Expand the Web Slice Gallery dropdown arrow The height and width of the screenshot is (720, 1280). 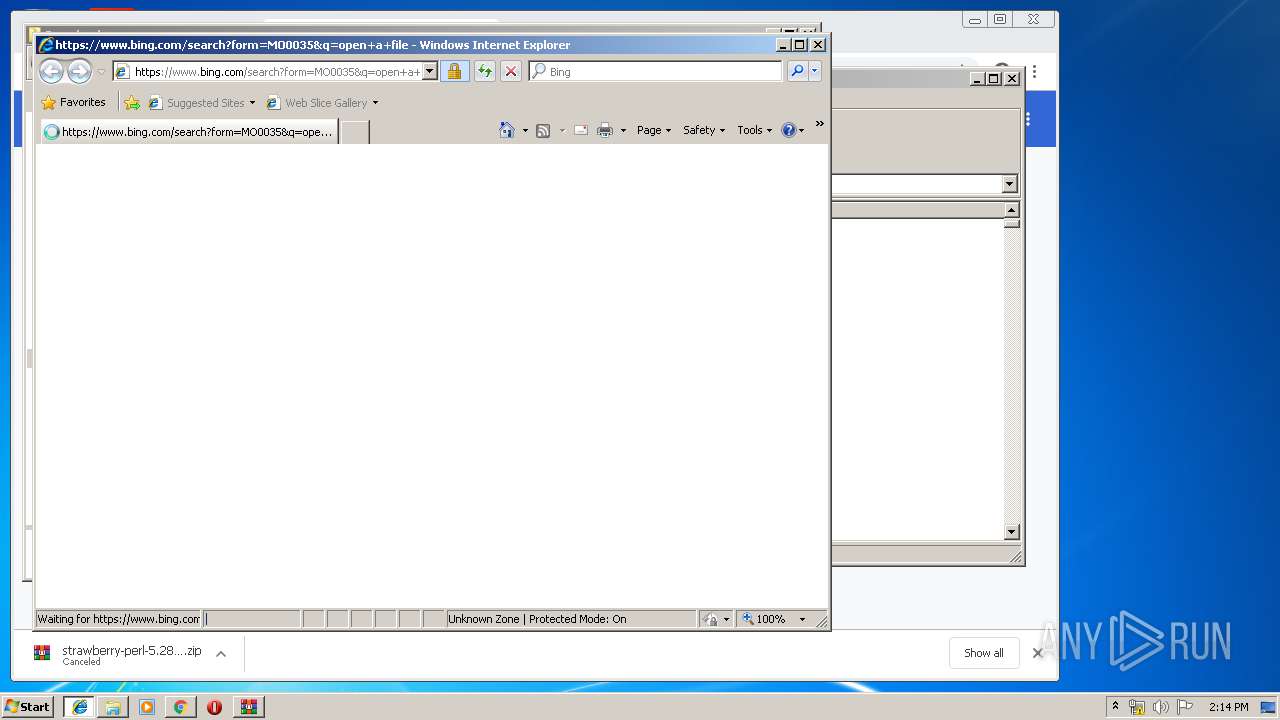[x=375, y=102]
